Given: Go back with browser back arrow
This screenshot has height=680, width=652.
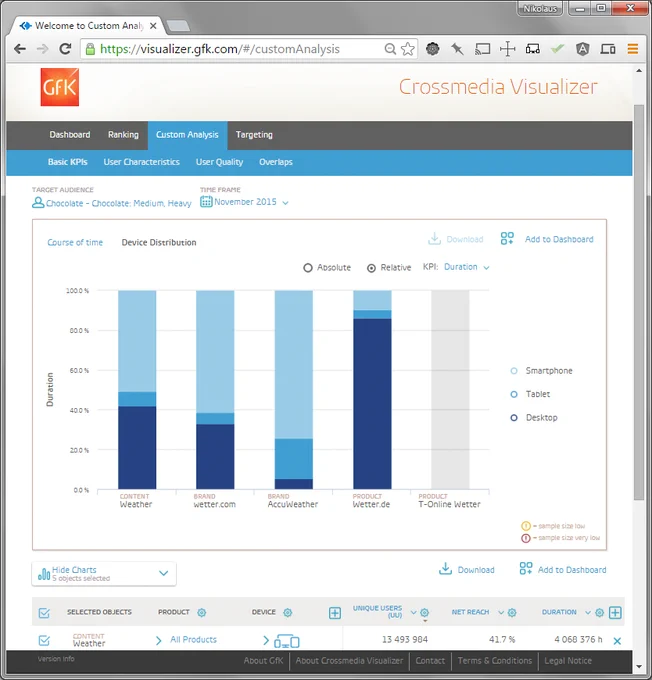Looking at the screenshot, I should (x=20, y=49).
